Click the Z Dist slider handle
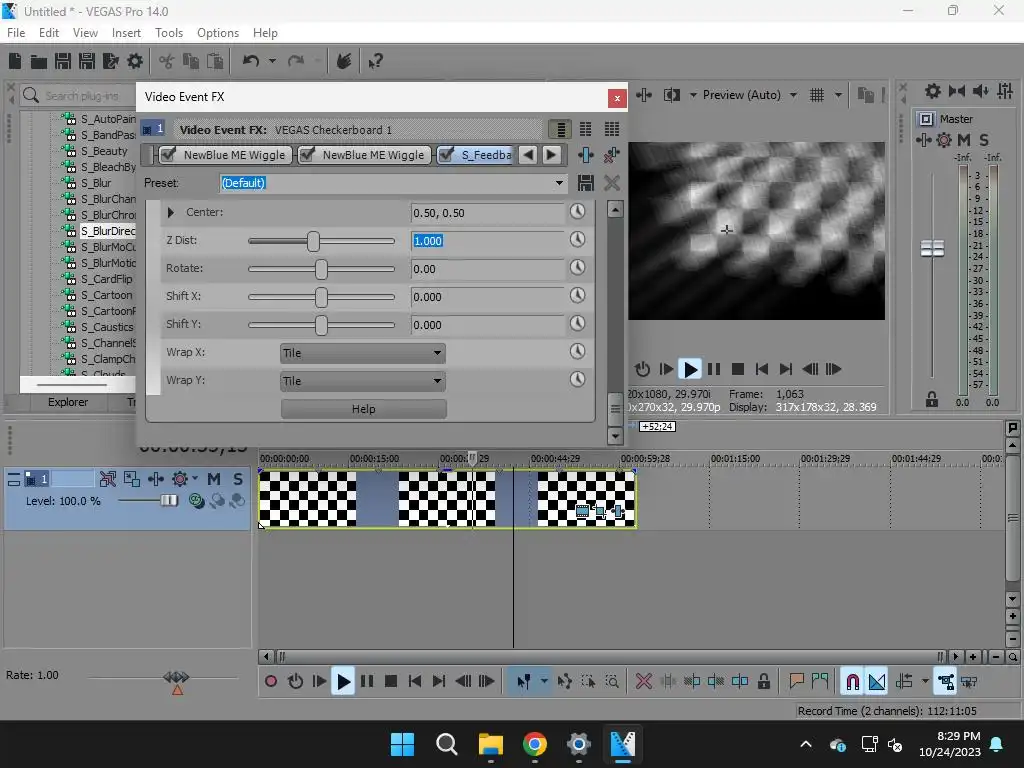1024x768 pixels. point(313,241)
